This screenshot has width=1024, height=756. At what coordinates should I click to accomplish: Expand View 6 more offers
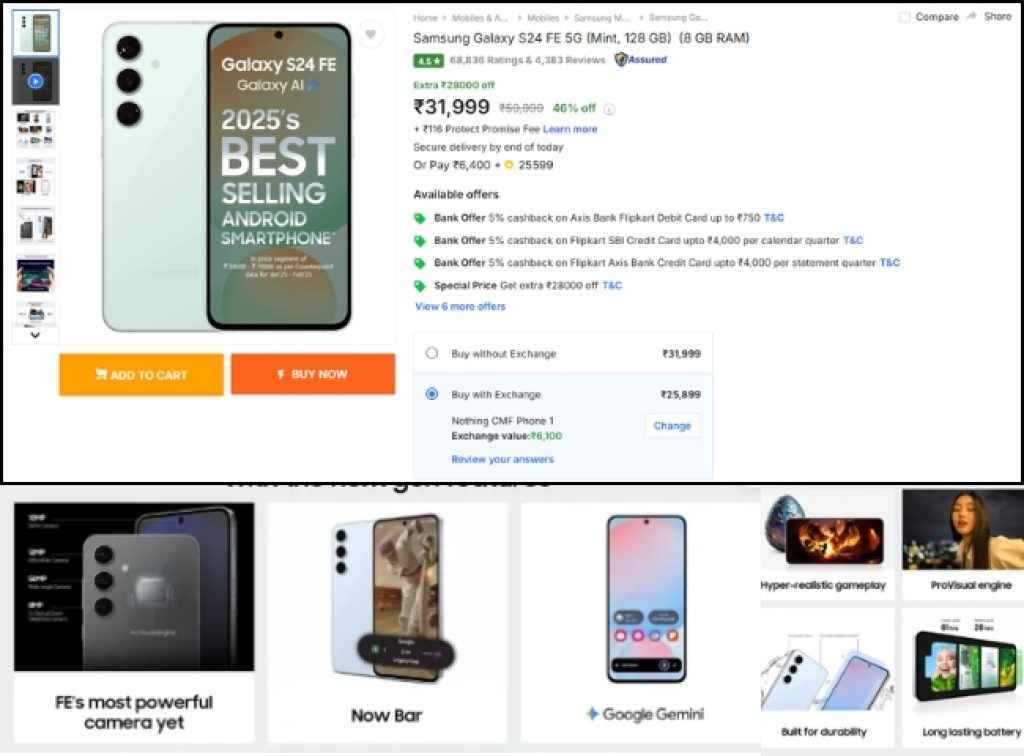click(x=460, y=306)
